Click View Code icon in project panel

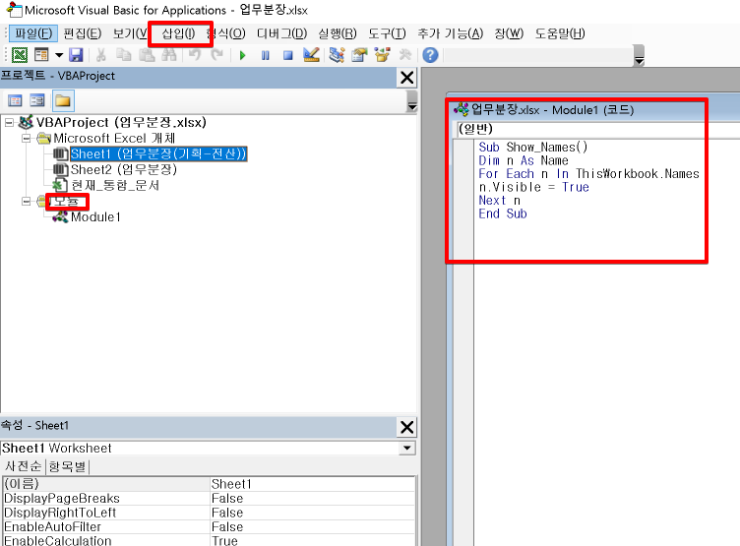(x=15, y=101)
